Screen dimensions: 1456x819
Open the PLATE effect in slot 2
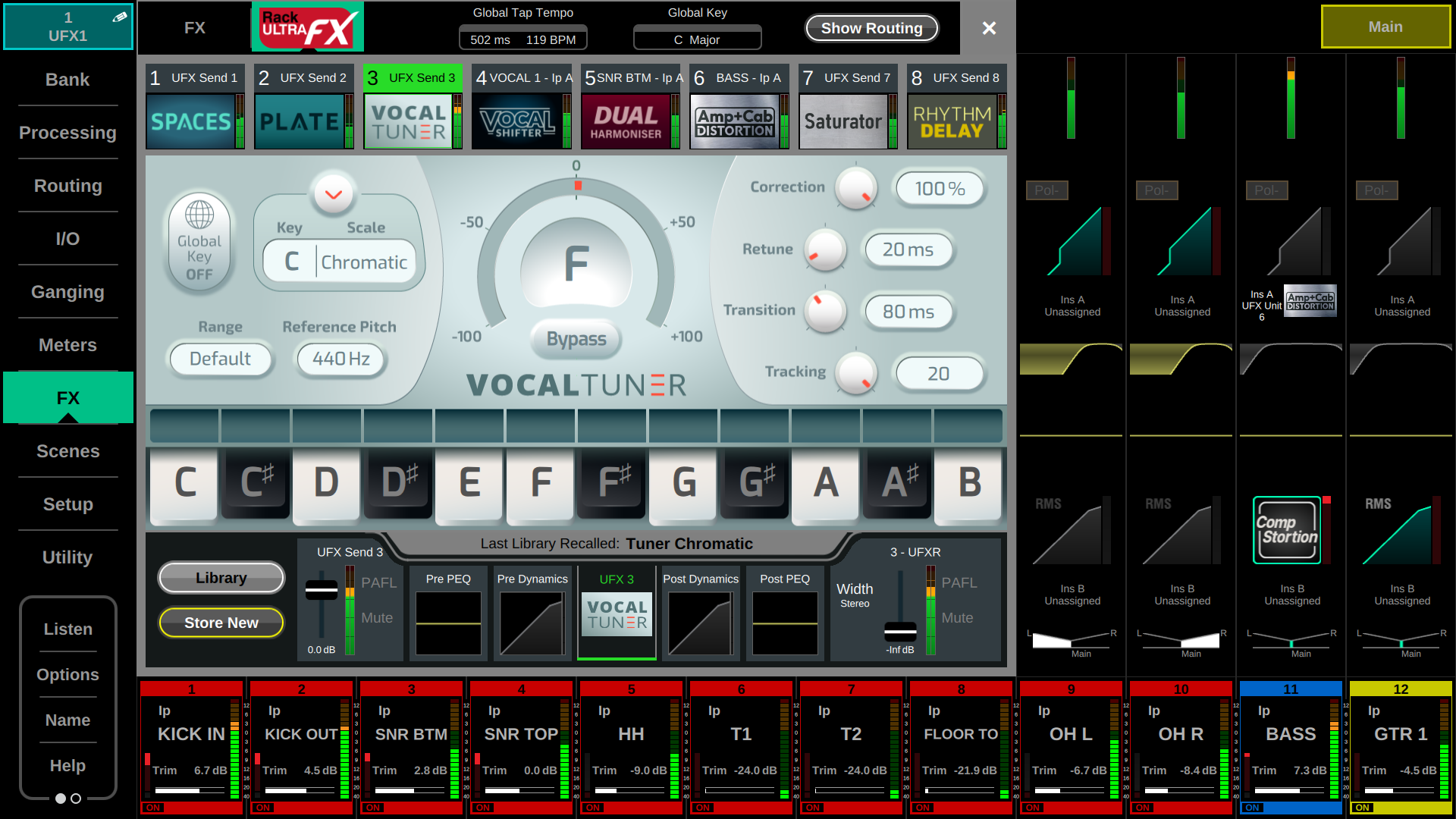(299, 121)
